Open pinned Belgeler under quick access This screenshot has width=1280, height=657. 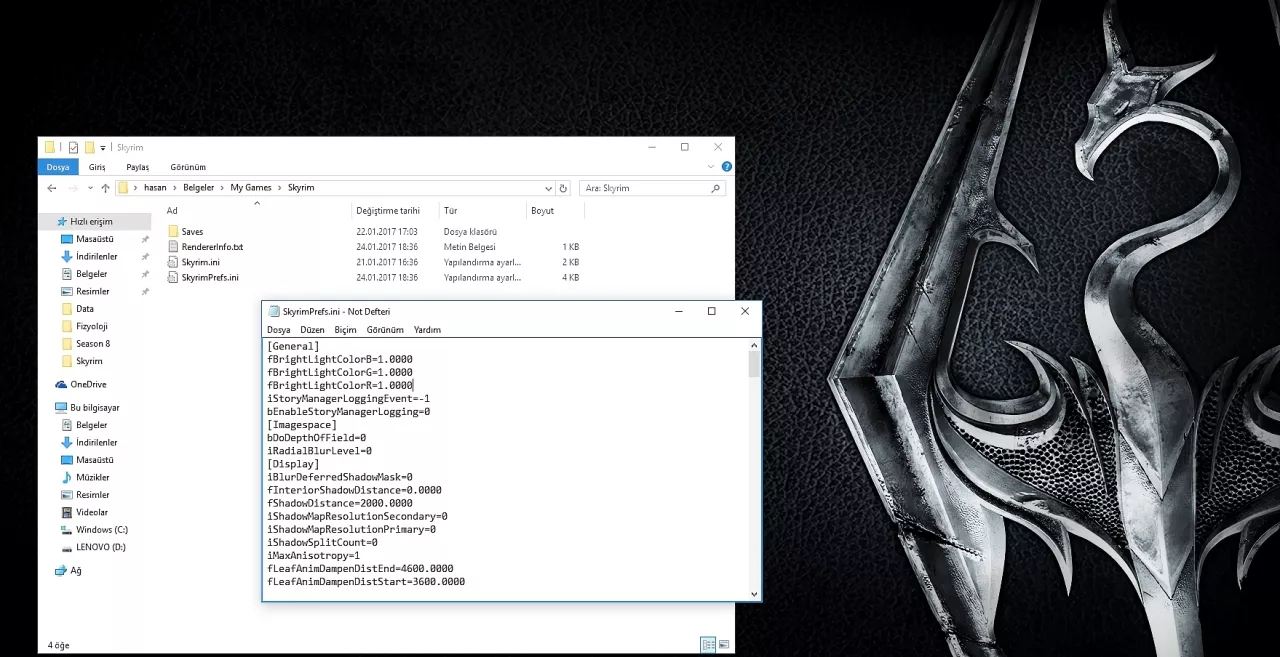pos(91,273)
